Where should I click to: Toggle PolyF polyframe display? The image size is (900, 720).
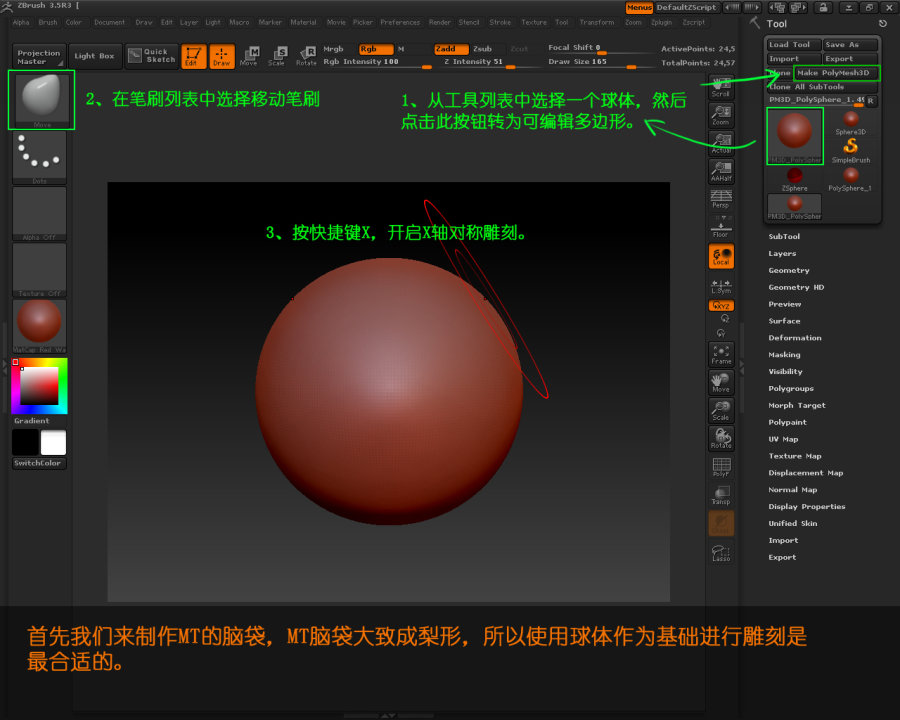tap(721, 467)
